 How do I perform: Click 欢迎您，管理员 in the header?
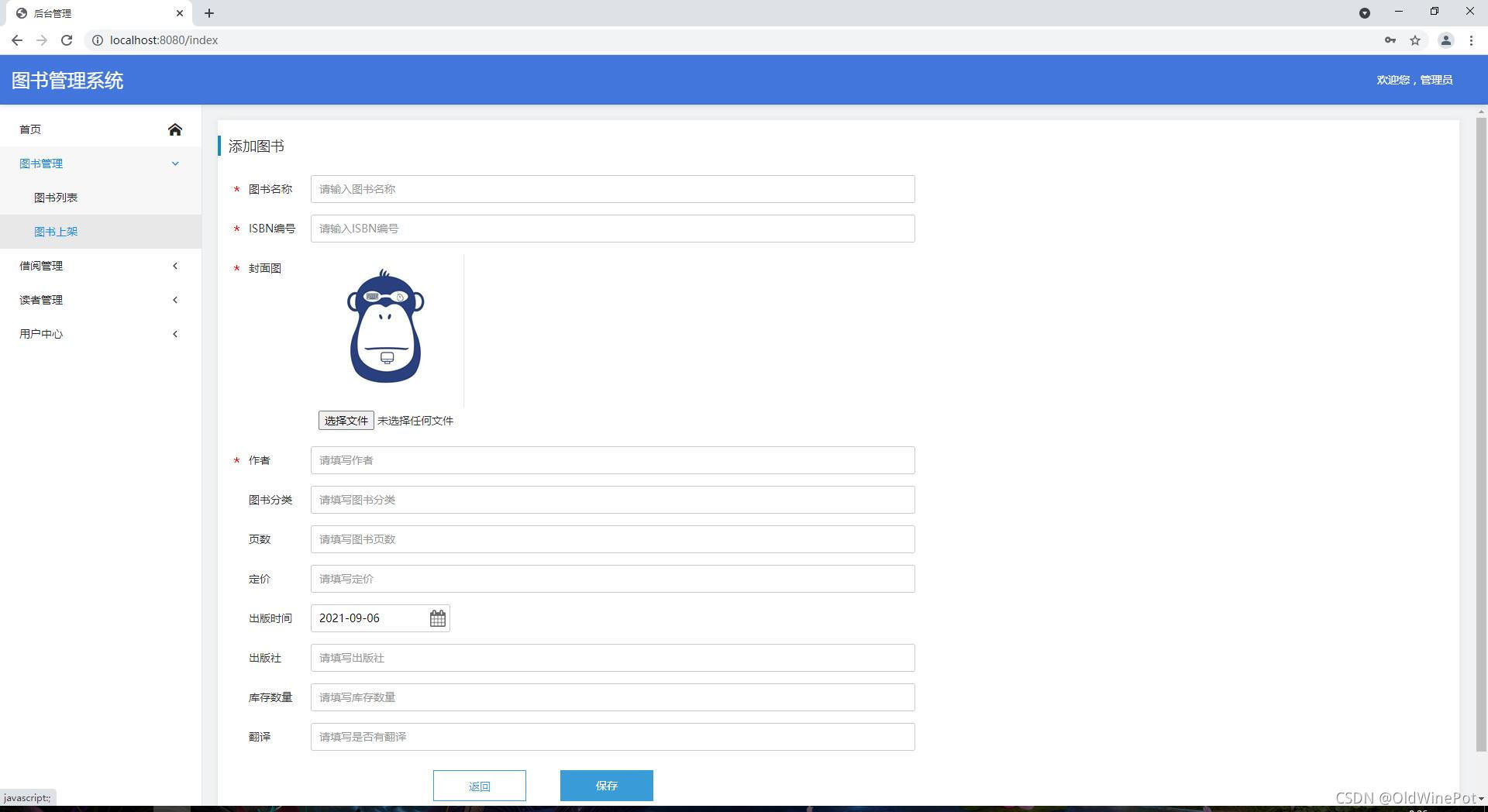(1414, 80)
